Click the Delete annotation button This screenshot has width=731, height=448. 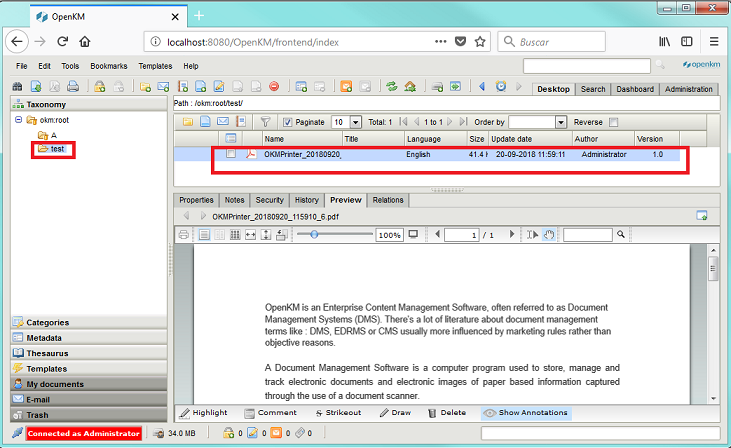(447, 413)
